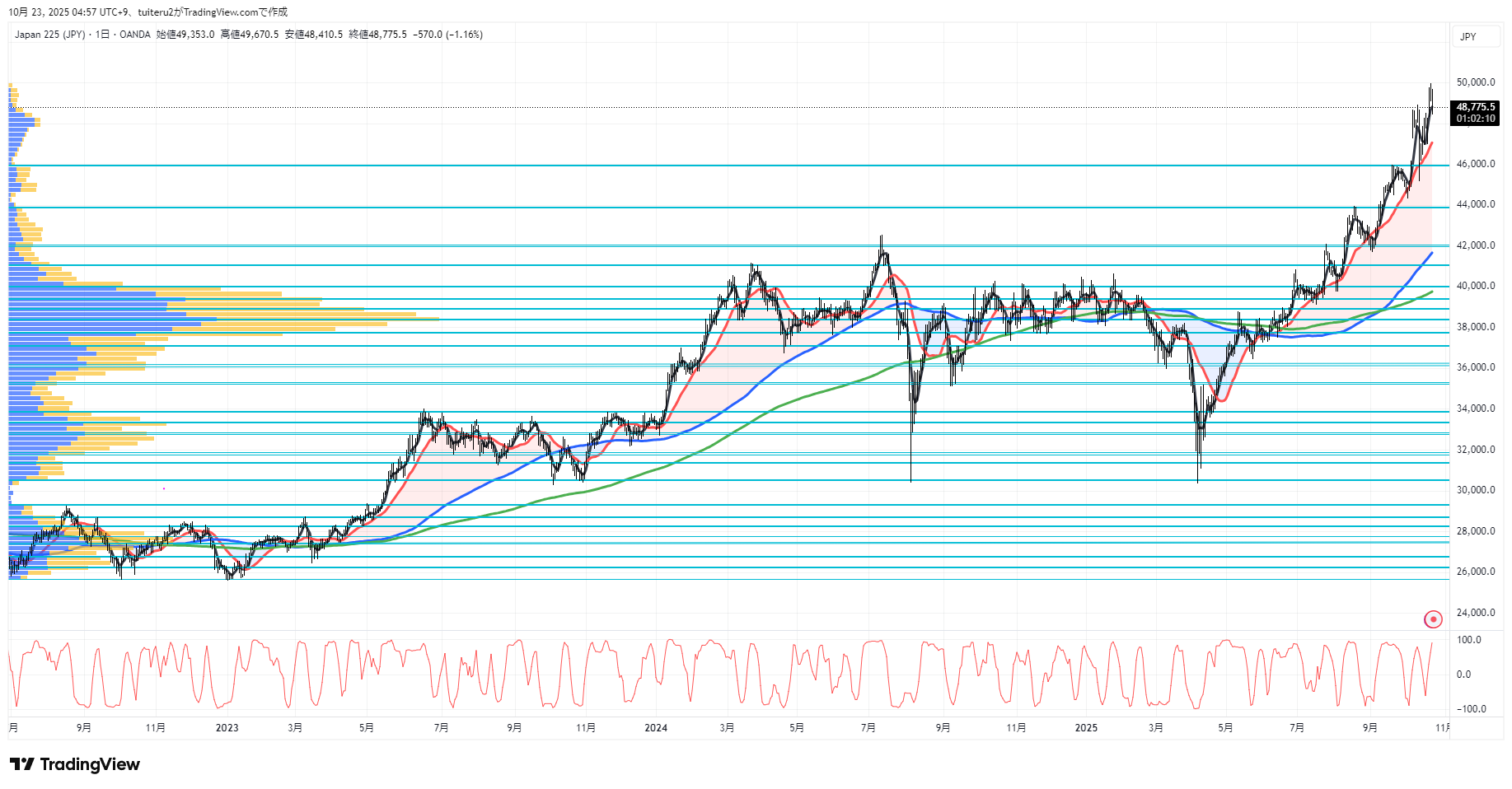Screen dimensions: 1512x789
Task: Open the JPY currency selector
Action: point(1468,37)
